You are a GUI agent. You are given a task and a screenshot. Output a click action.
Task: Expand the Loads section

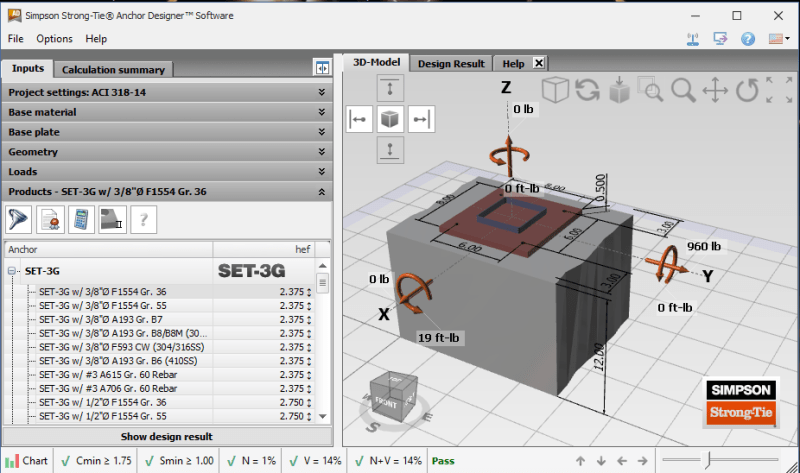167,172
